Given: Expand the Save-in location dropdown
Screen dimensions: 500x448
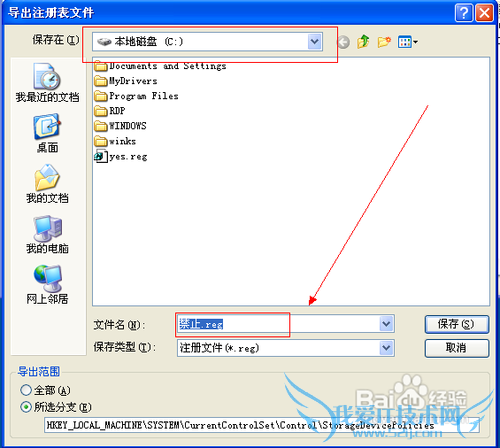Looking at the screenshot, I should [x=315, y=42].
